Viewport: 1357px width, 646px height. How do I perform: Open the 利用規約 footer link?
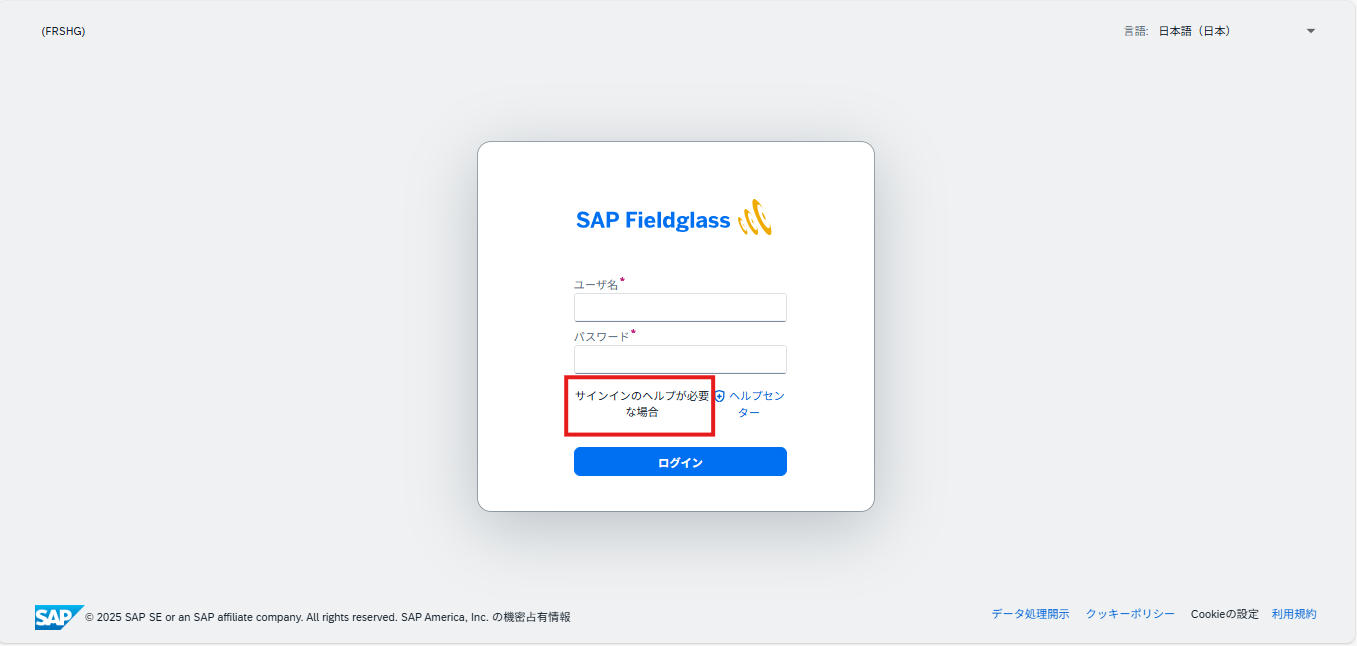[x=1294, y=614]
